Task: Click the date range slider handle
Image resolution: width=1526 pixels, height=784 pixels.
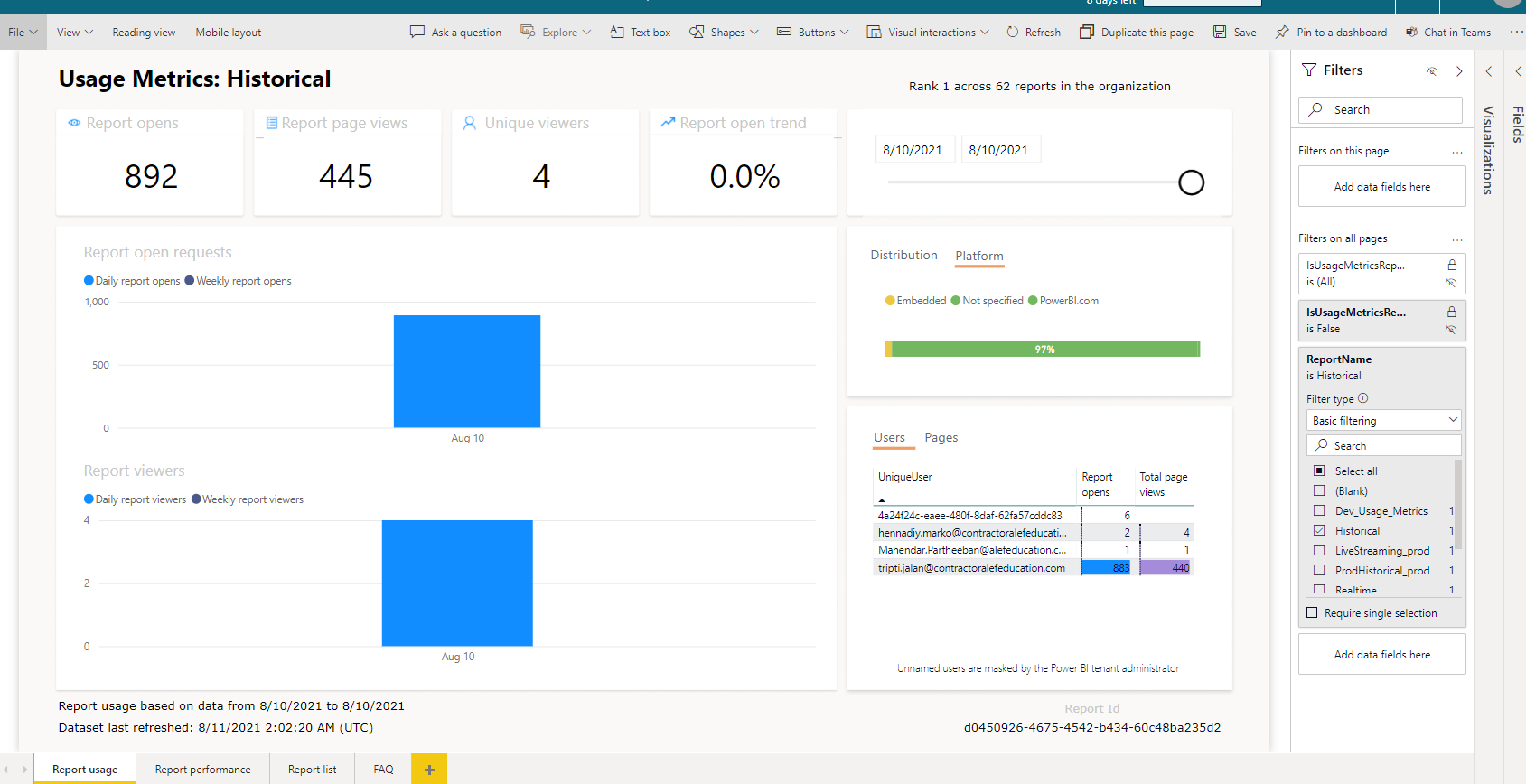Action: [1191, 182]
